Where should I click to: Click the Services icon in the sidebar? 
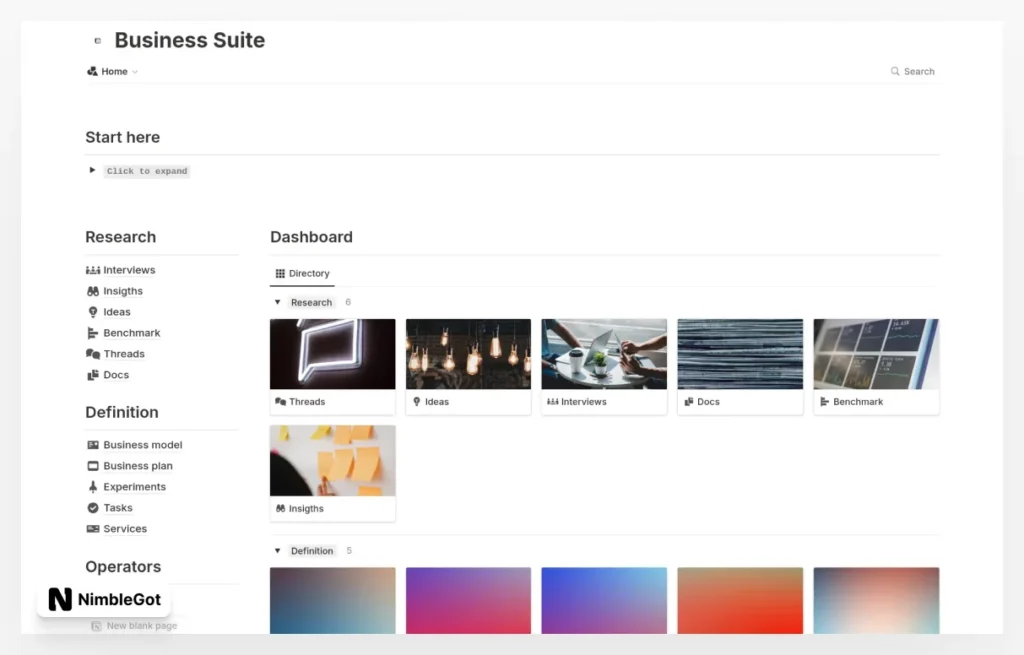coord(93,529)
